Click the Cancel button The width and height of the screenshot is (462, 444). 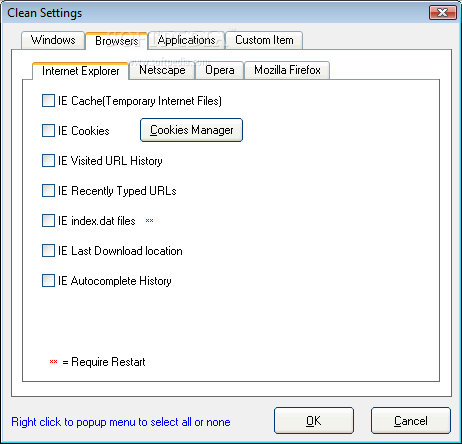coord(411,421)
